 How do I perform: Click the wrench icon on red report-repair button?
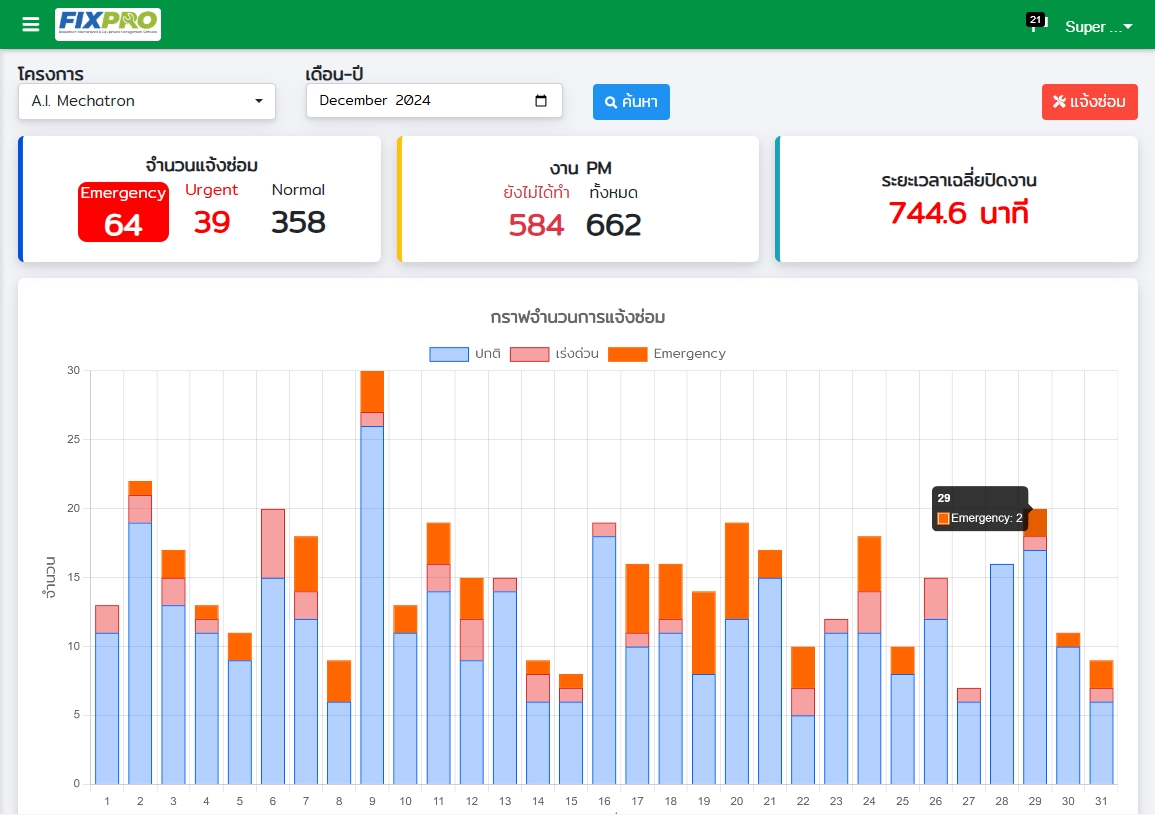[1059, 102]
